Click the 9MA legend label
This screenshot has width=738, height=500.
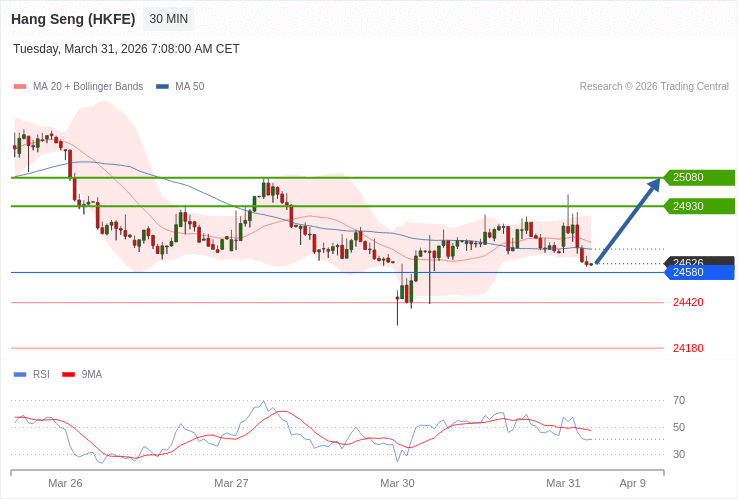point(92,375)
